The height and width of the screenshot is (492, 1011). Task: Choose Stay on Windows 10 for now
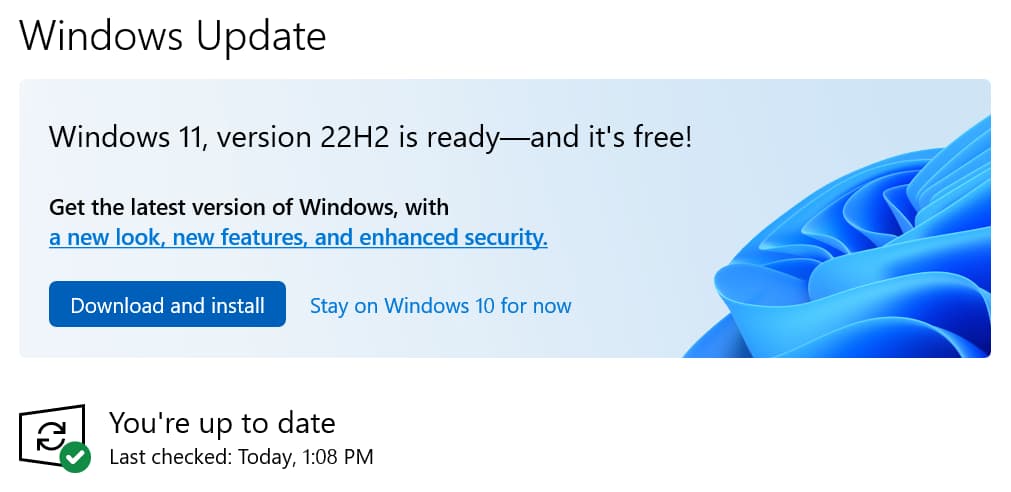click(440, 305)
